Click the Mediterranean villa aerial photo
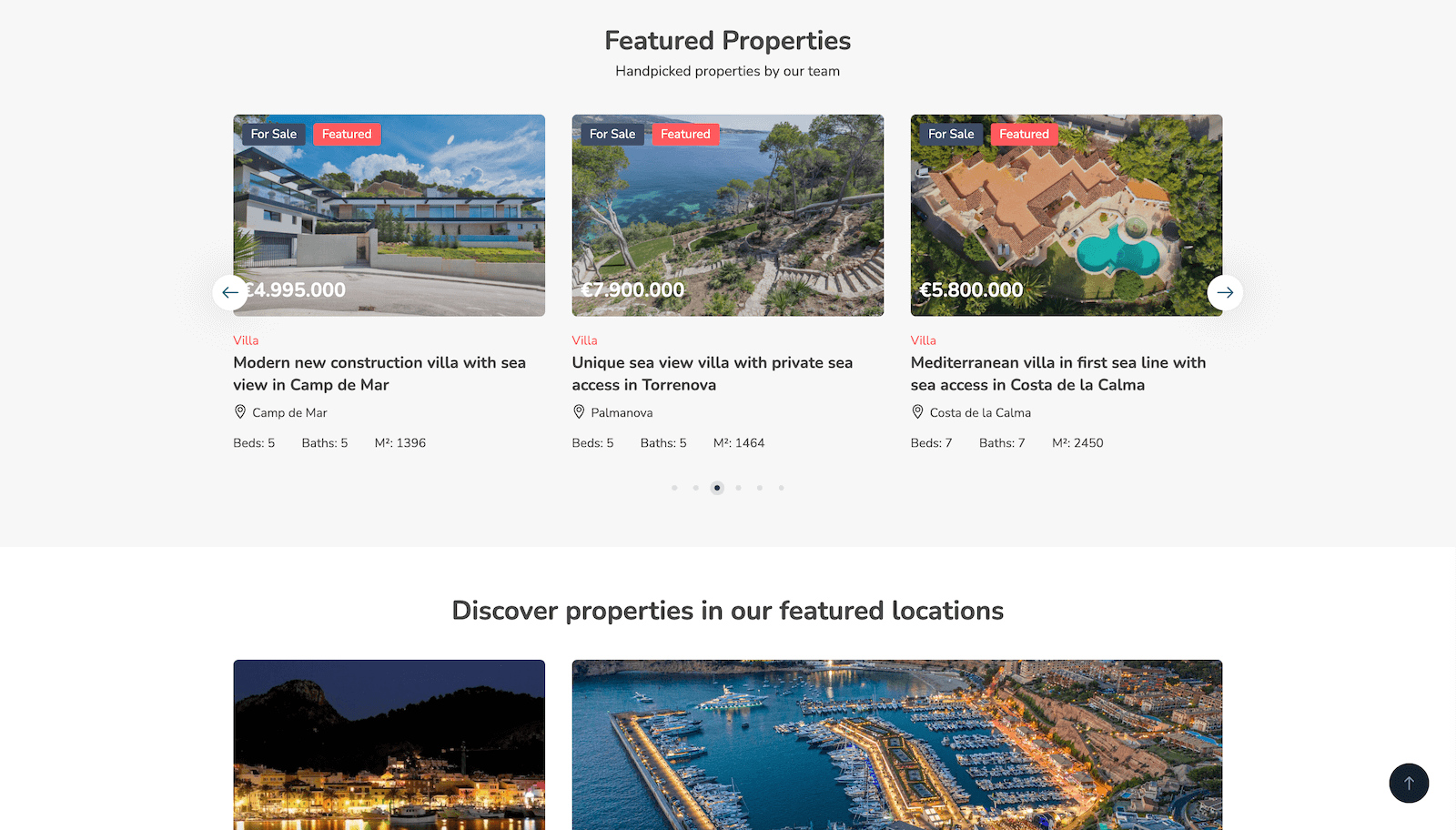Viewport: 1456px width, 830px height. (1066, 215)
